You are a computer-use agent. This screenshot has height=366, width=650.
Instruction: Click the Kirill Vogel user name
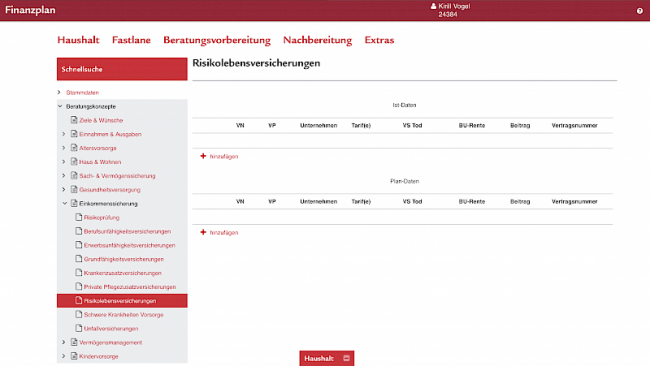tap(454, 6)
